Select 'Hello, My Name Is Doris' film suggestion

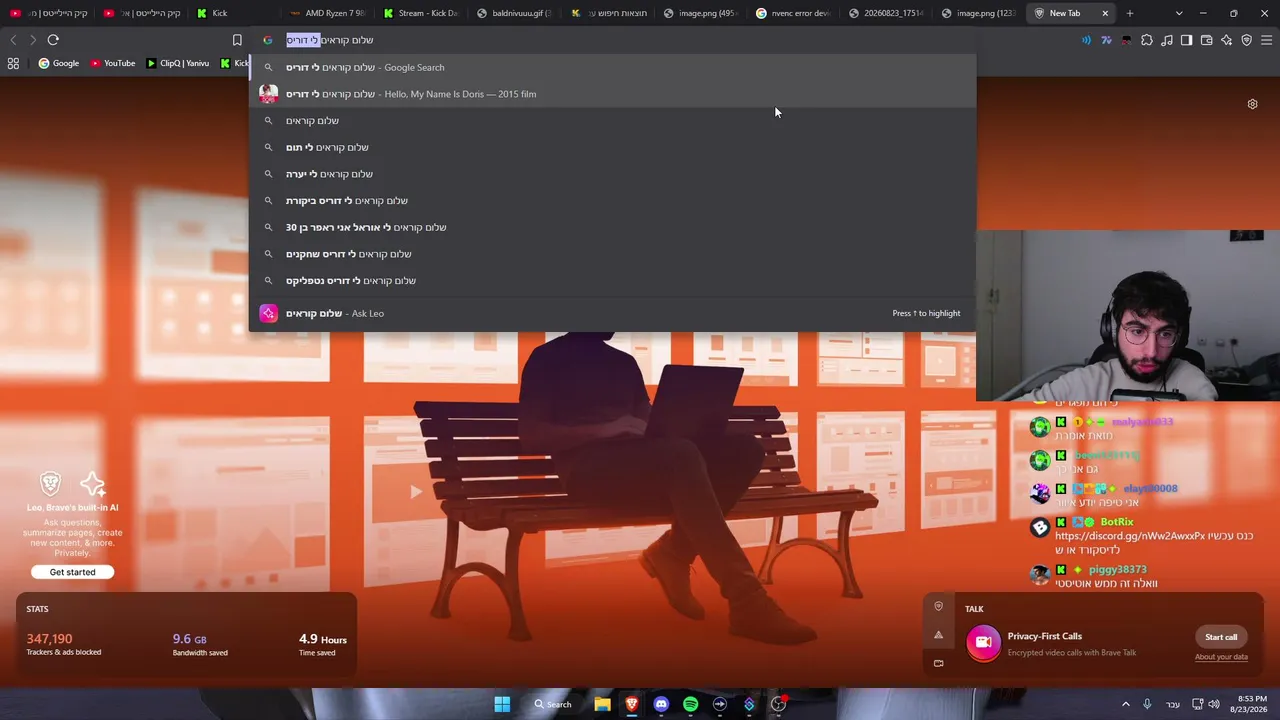tap(612, 94)
